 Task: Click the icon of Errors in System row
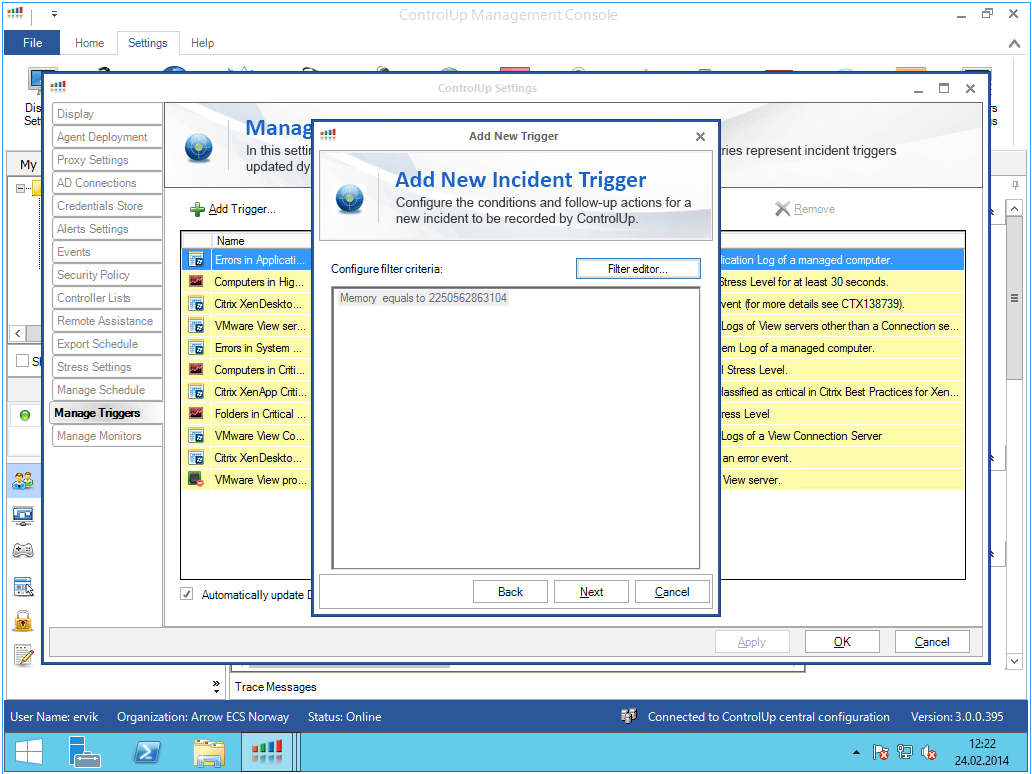196,348
